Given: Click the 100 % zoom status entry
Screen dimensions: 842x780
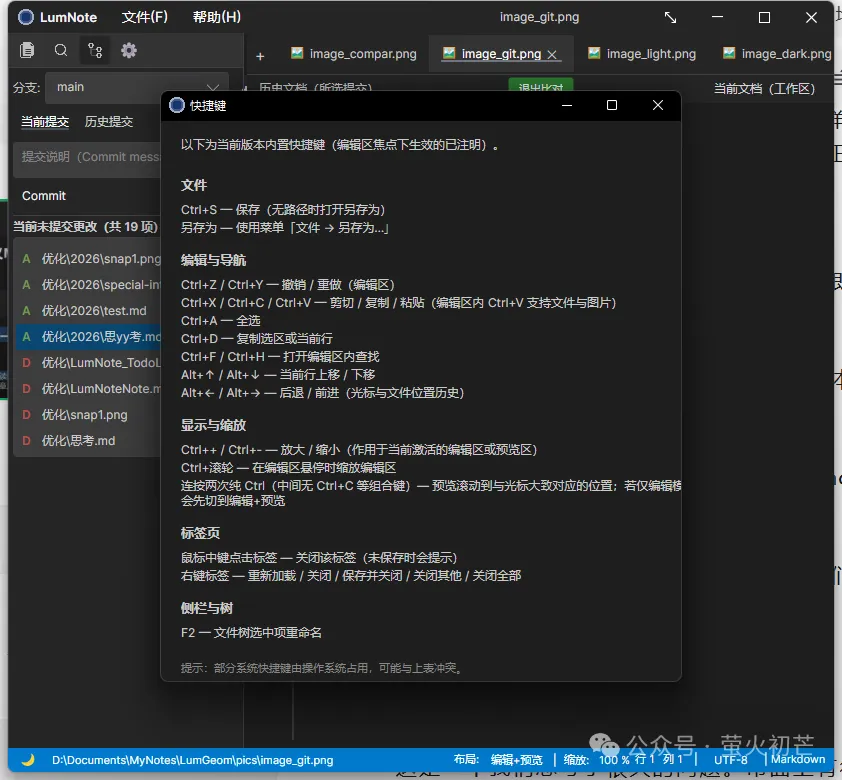Looking at the screenshot, I should pyautogui.click(x=614, y=760).
